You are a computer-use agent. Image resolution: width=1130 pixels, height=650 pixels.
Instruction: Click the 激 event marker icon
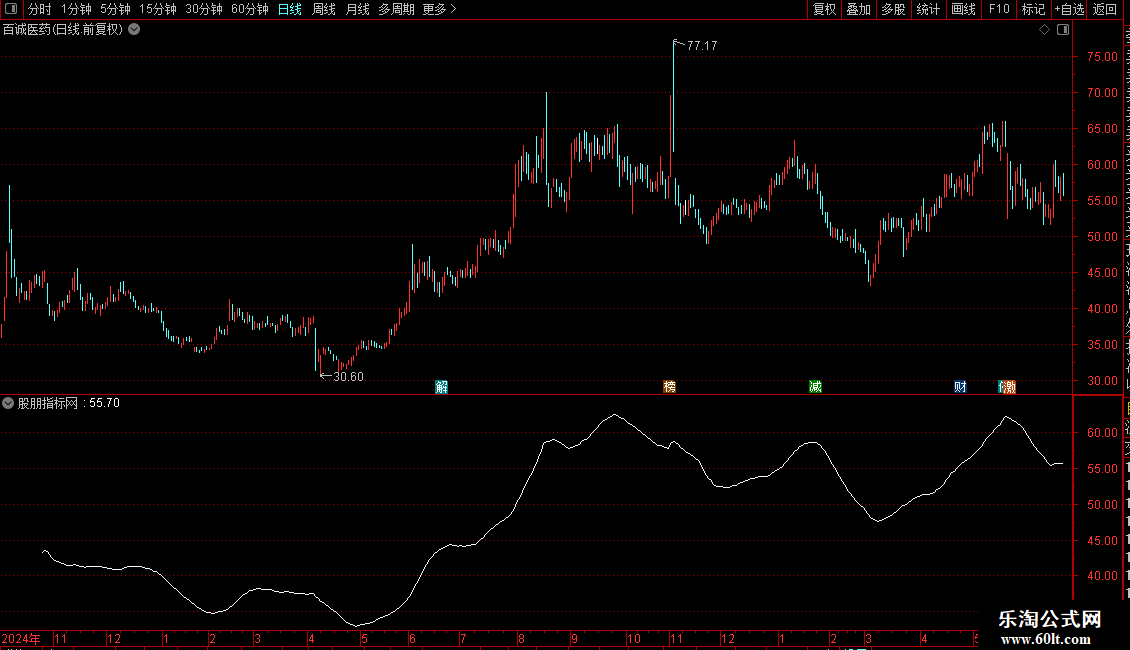pyautogui.click(x=1008, y=387)
